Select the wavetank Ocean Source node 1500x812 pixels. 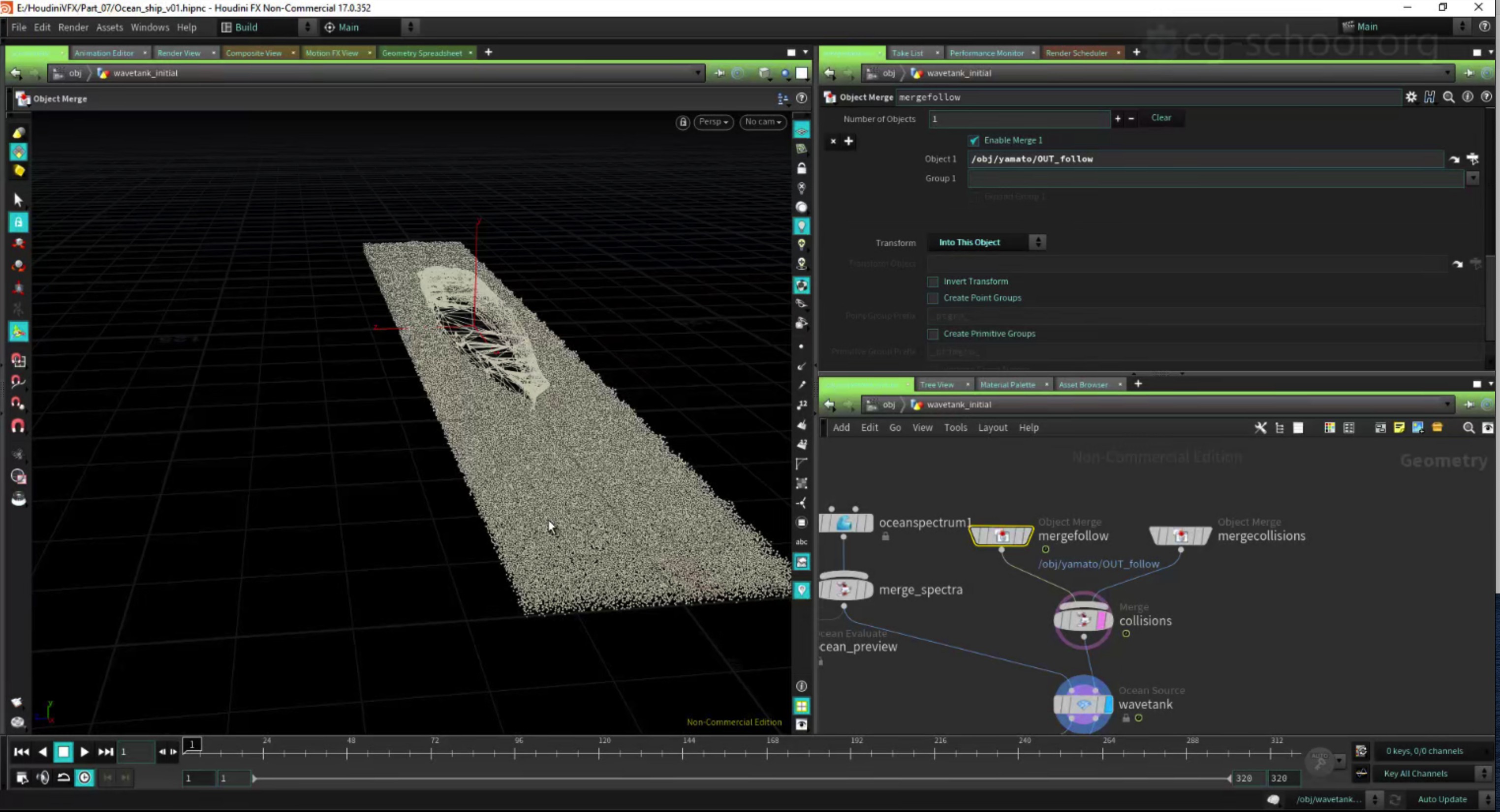click(x=1083, y=704)
